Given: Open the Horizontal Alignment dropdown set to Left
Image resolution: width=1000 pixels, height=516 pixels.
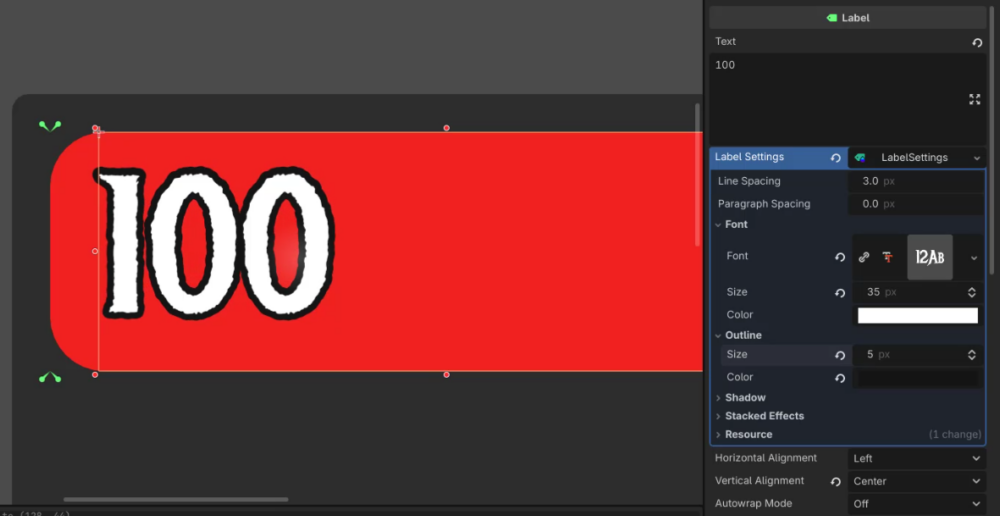Looking at the screenshot, I should click(916, 459).
